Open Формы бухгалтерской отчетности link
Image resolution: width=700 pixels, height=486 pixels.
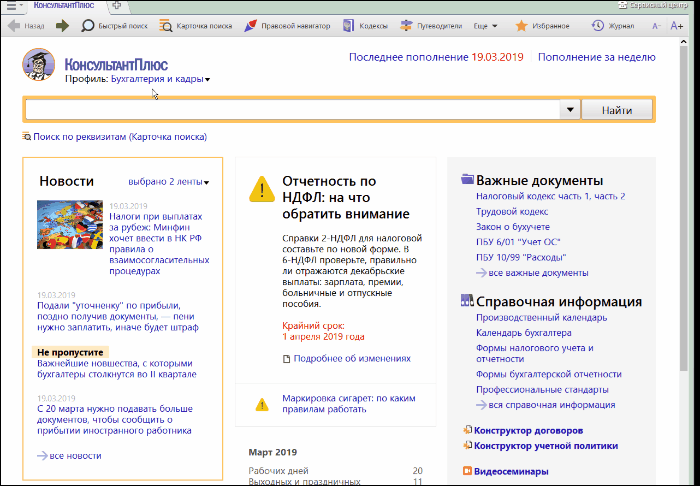tap(549, 374)
